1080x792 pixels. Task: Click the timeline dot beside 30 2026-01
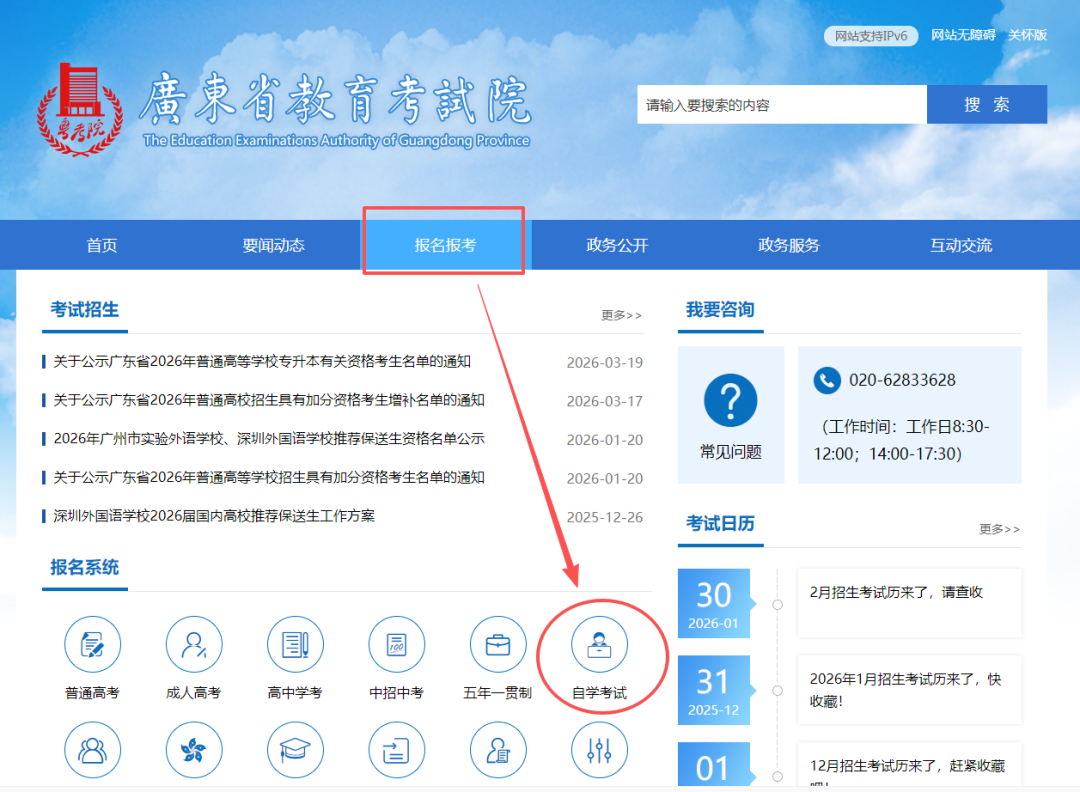point(778,605)
